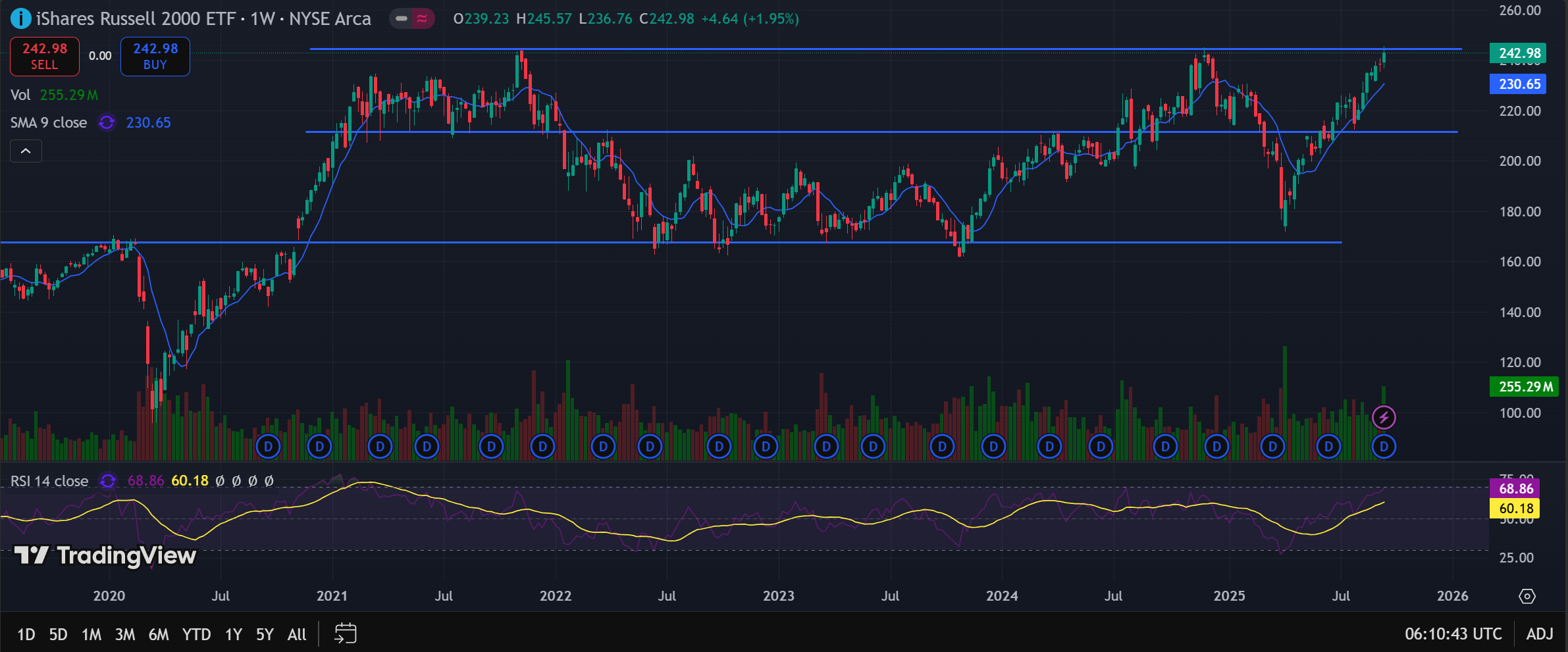
Task: Click the green 242.98 current price label
Action: click(x=1519, y=53)
